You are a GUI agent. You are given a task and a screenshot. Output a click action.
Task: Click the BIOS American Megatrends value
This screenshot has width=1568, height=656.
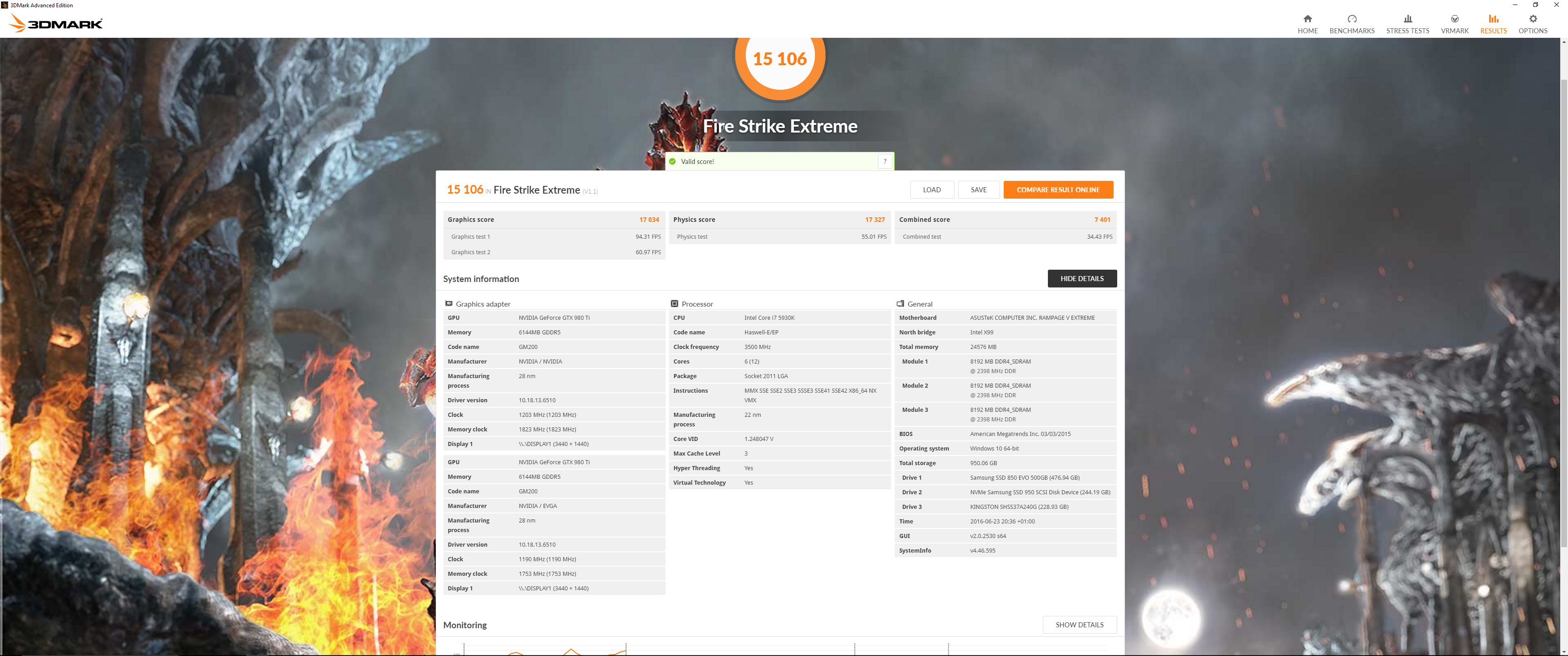[x=1020, y=434]
